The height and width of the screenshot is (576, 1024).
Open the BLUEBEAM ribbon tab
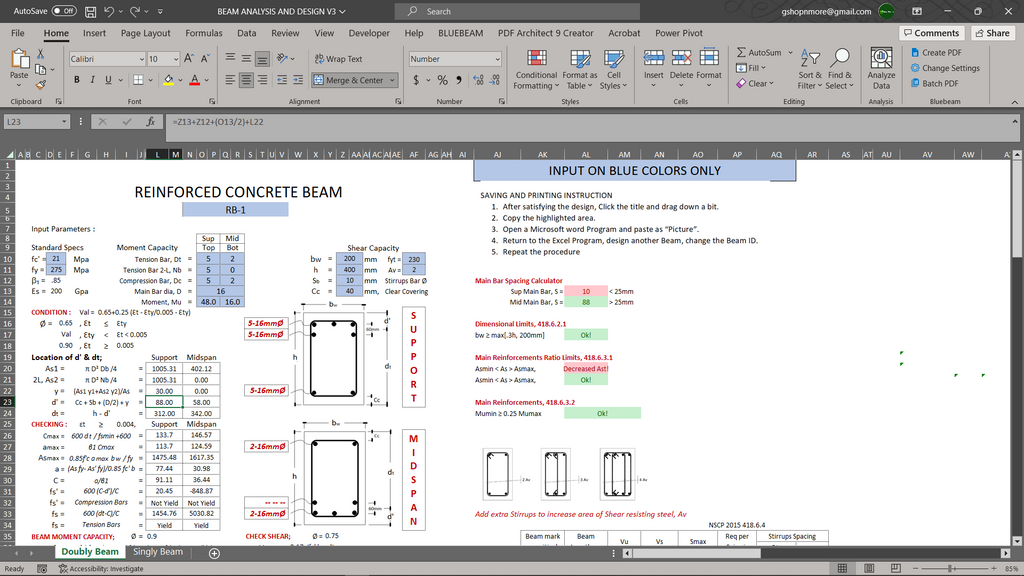[460, 33]
